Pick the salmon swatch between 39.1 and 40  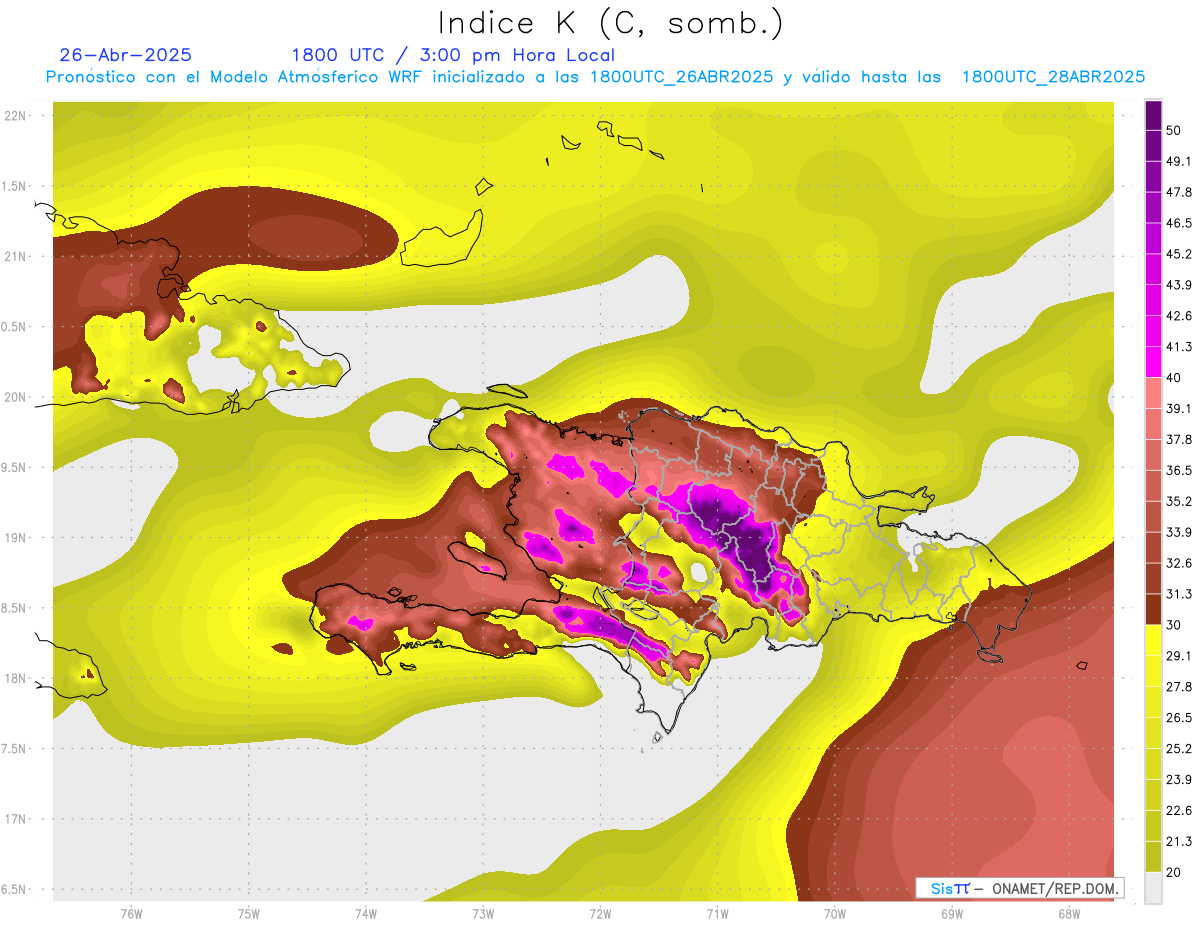point(1153,393)
